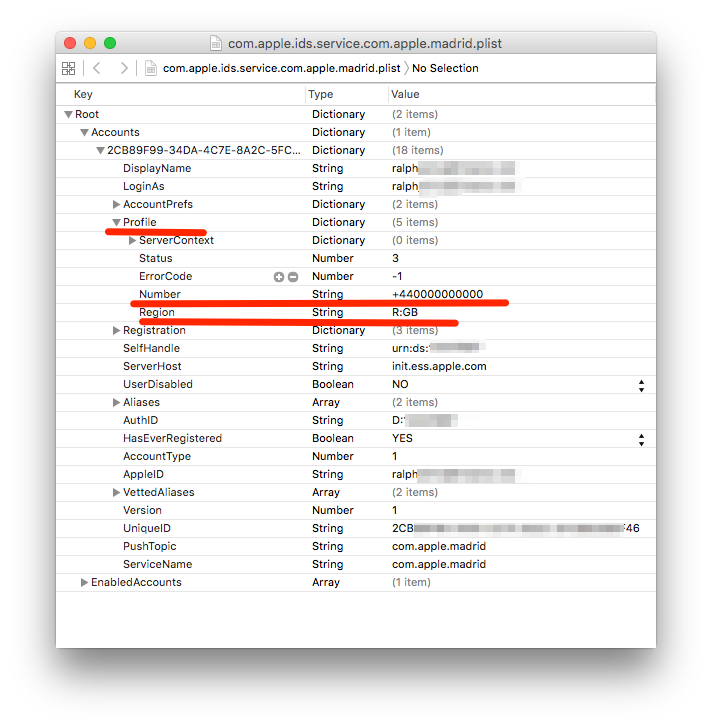Viewport: 712px width, 728px height.
Task: Open the related items grid icon
Action: (x=69, y=69)
